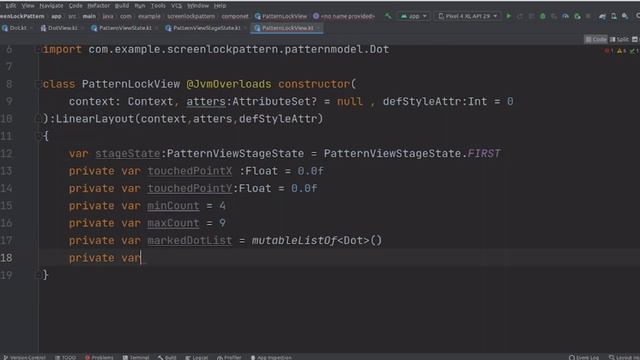Open the Help menu
The image size is (640, 360).
(220, 6)
